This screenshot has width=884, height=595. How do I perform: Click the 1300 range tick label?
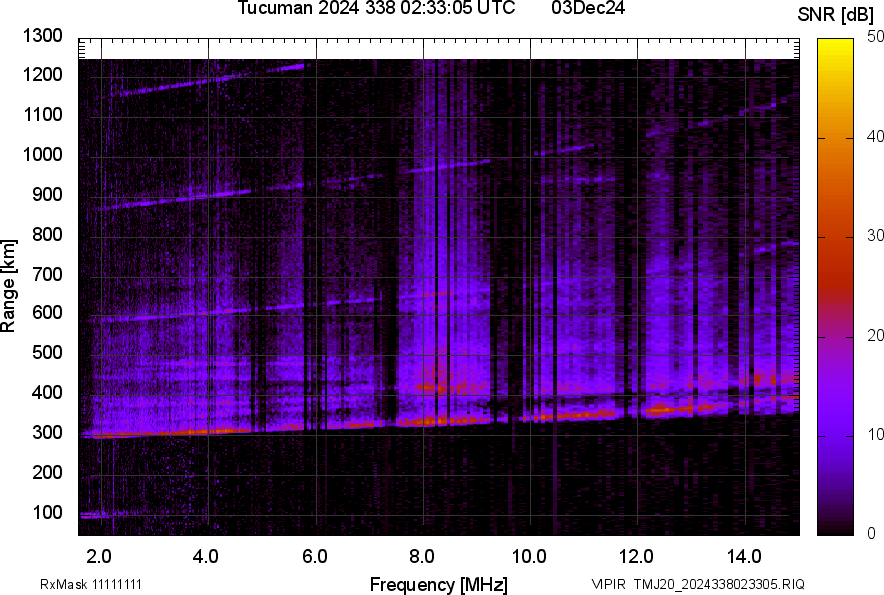coord(44,36)
